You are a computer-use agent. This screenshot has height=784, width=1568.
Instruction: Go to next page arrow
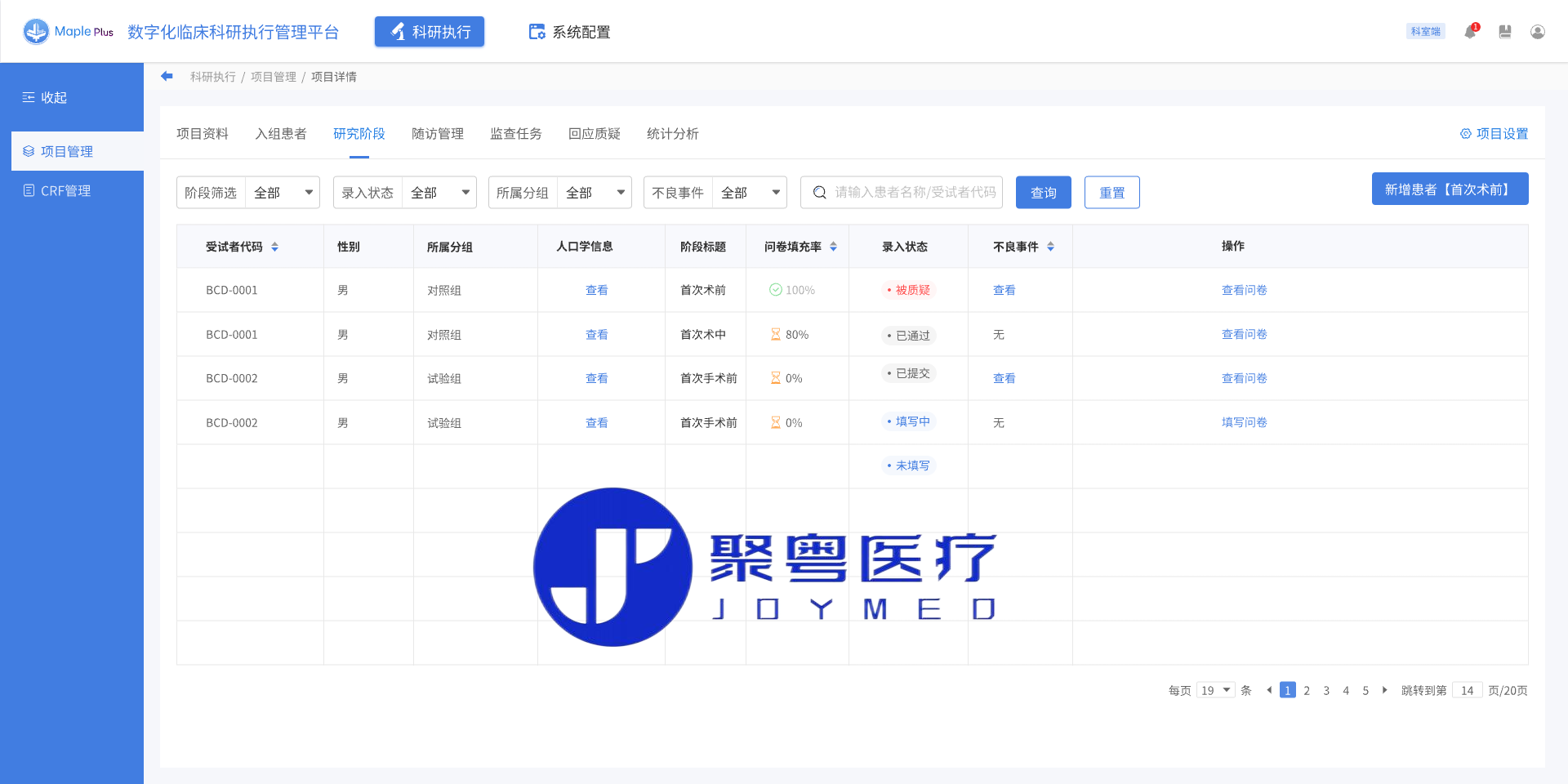click(x=1384, y=690)
